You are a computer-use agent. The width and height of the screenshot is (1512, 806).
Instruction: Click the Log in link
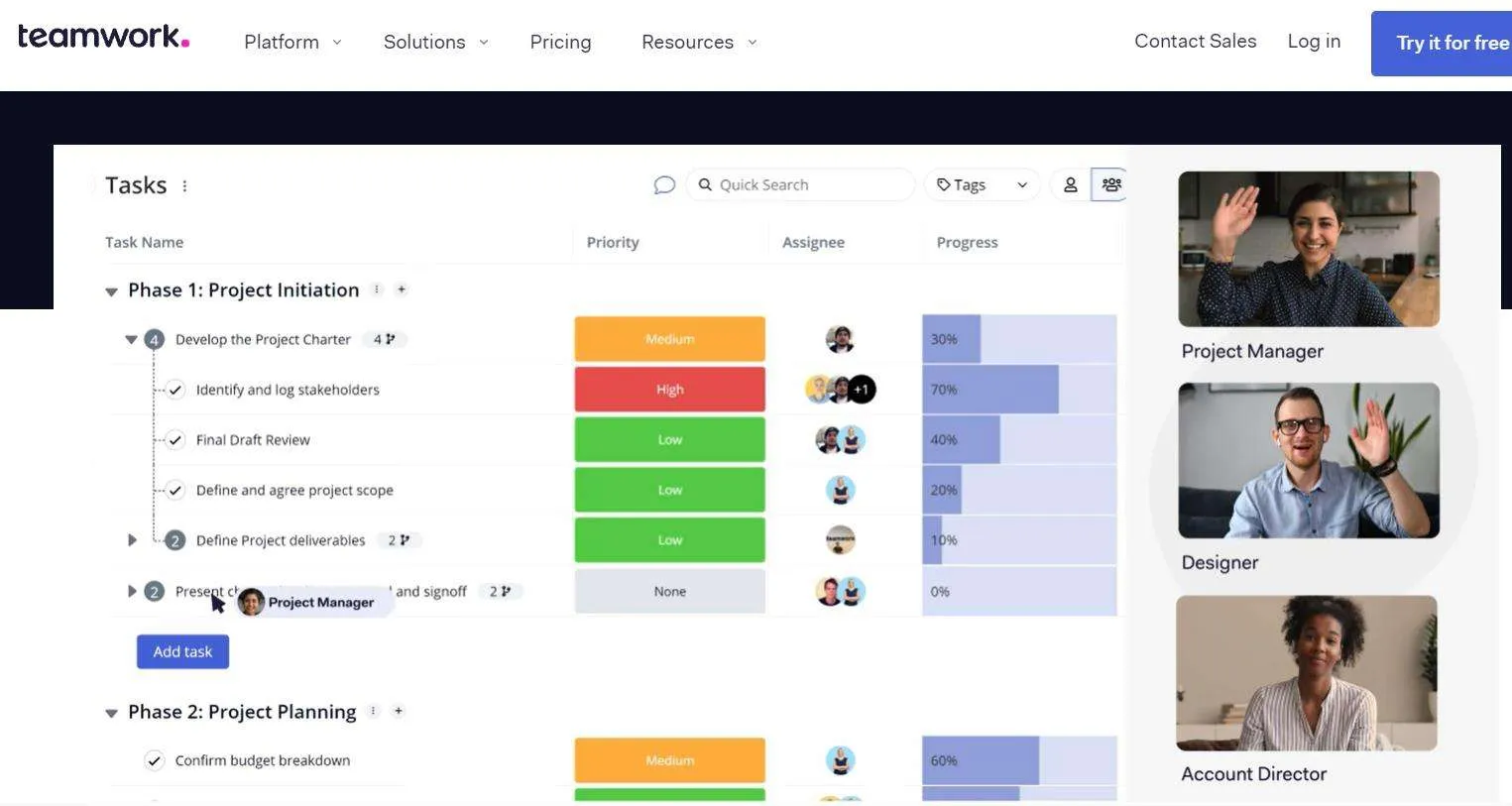pyautogui.click(x=1314, y=41)
